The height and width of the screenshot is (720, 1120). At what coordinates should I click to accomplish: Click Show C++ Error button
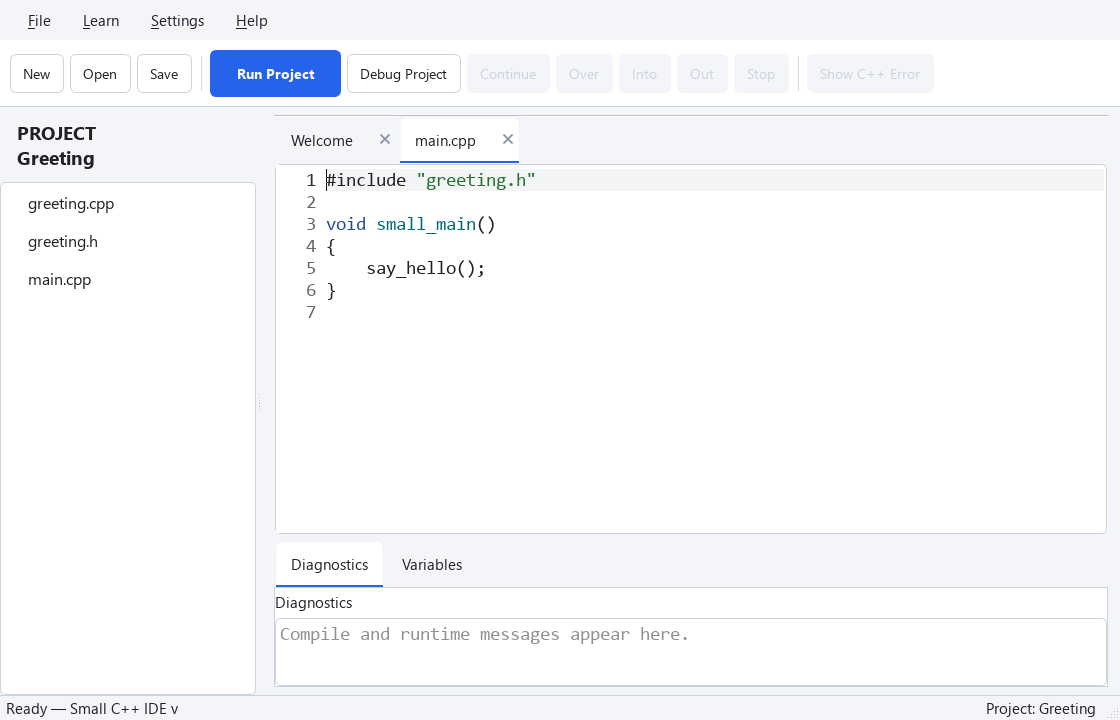coord(870,74)
